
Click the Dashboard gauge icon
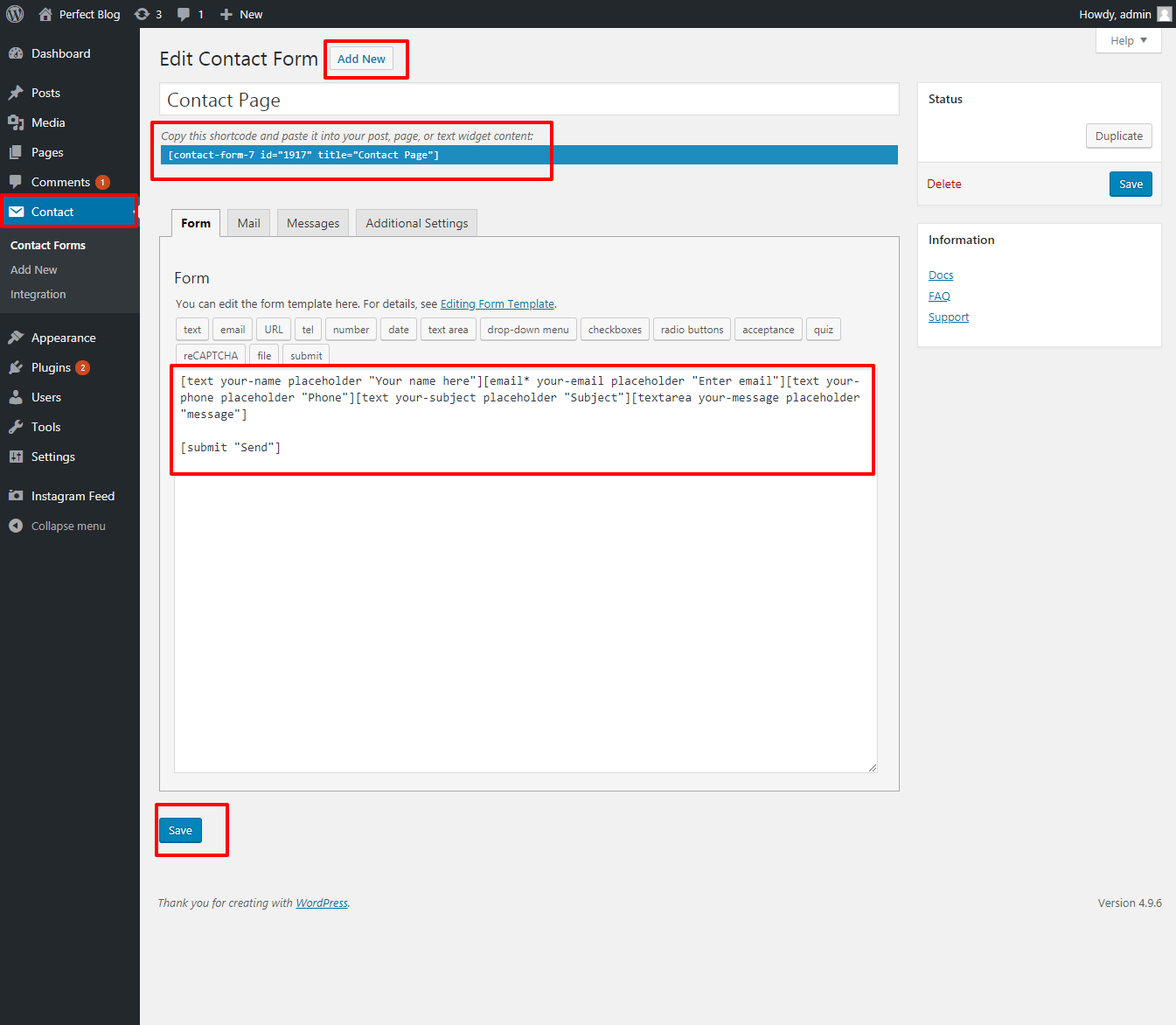(16, 53)
